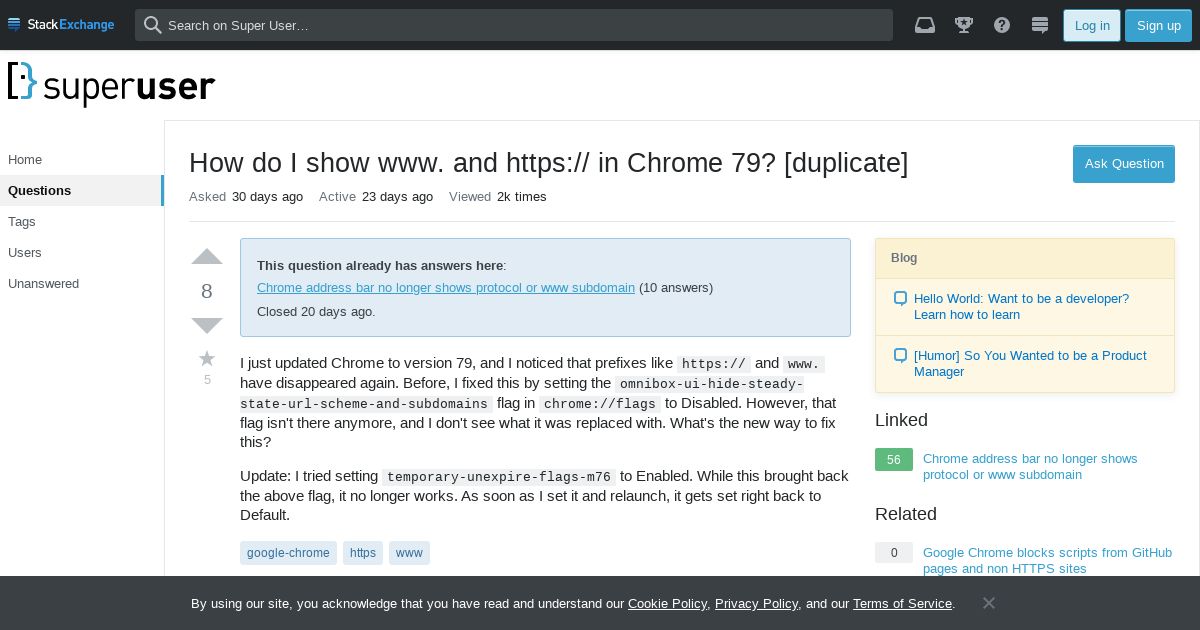The height and width of the screenshot is (630, 1200).
Task: Select the google-chrome tag
Action: 288,553
